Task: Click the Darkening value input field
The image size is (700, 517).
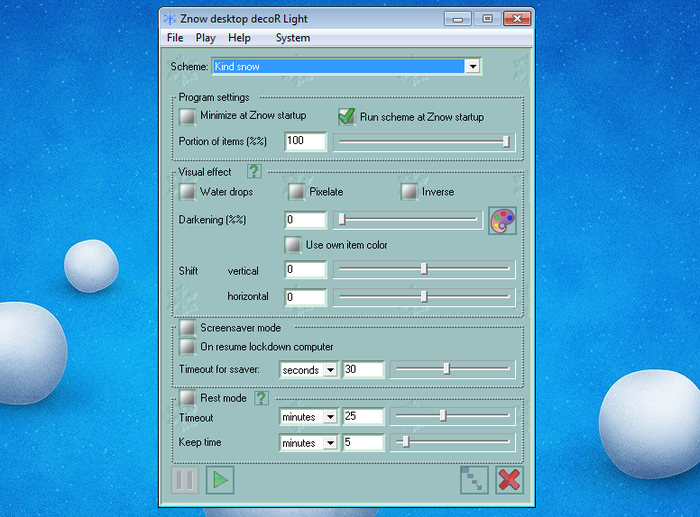Action: 305,220
